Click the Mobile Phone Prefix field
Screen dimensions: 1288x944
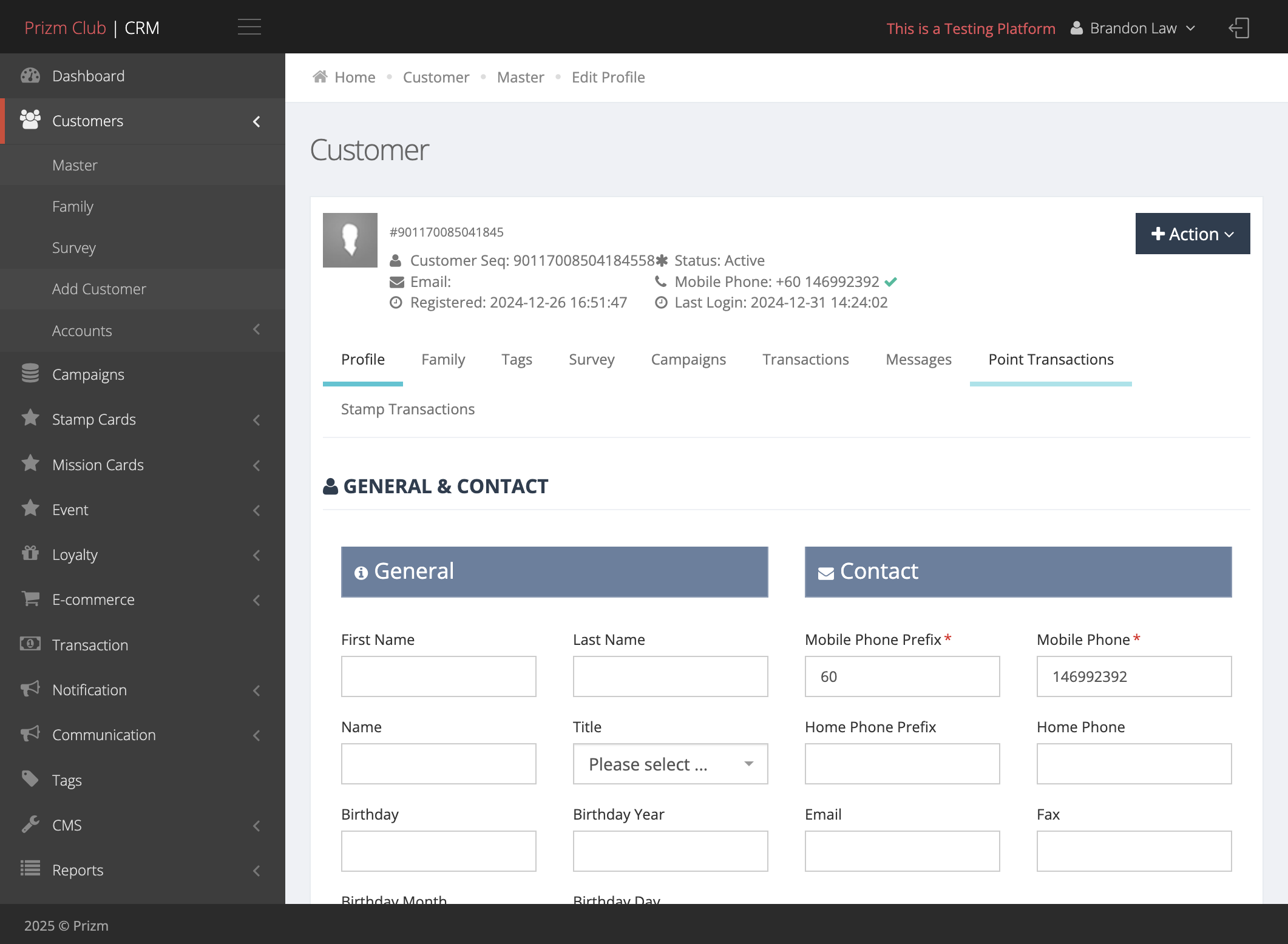tap(903, 676)
